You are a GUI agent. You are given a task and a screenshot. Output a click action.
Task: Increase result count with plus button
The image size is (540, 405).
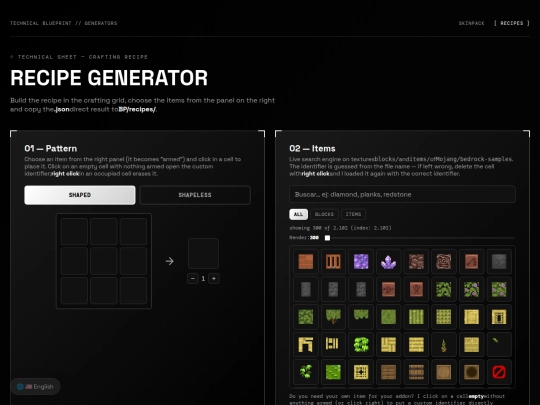tap(214, 278)
